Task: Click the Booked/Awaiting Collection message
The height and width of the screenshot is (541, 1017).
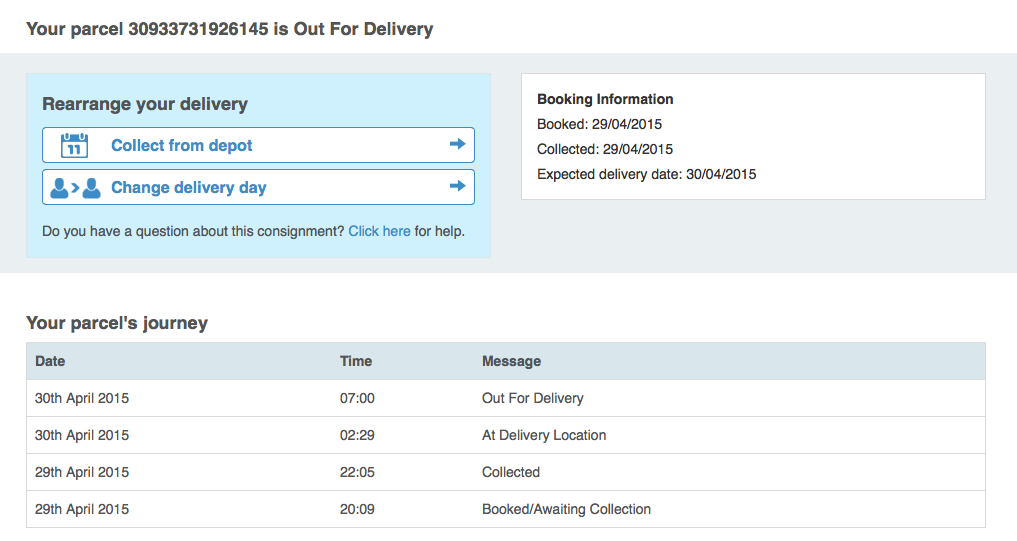Action: (x=566, y=509)
